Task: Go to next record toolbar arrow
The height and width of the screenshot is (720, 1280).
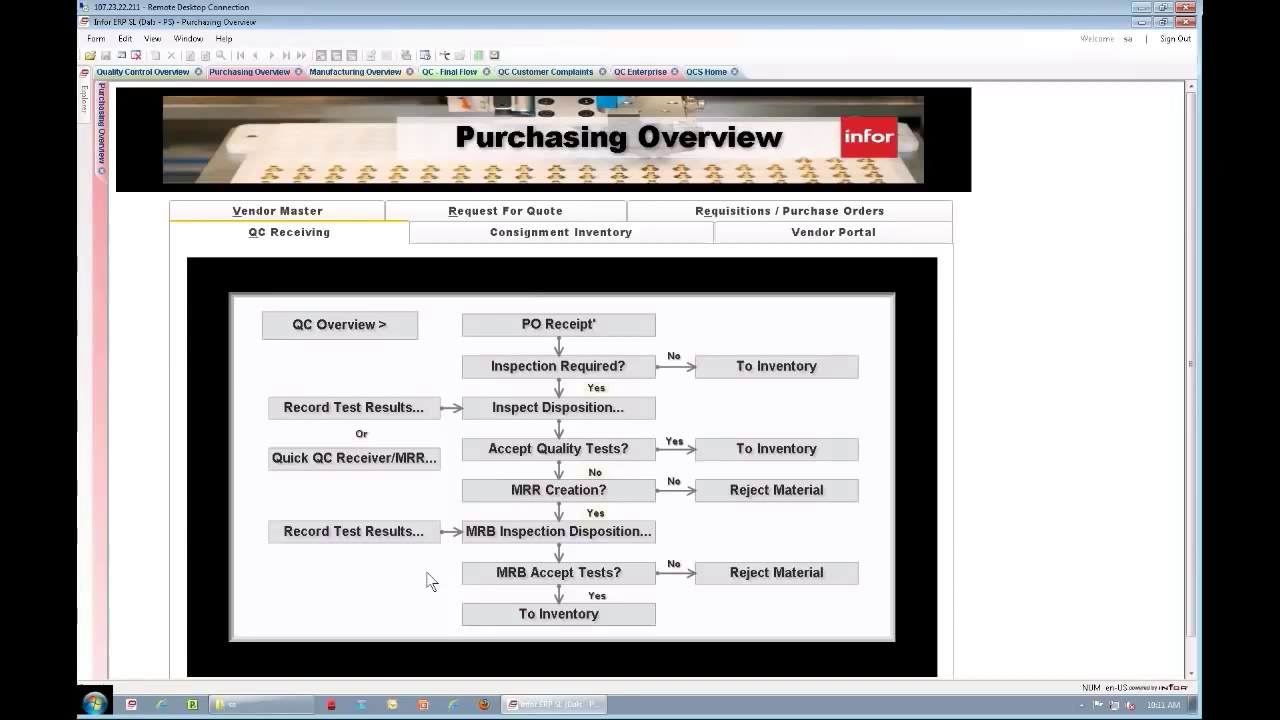Action: [272, 55]
